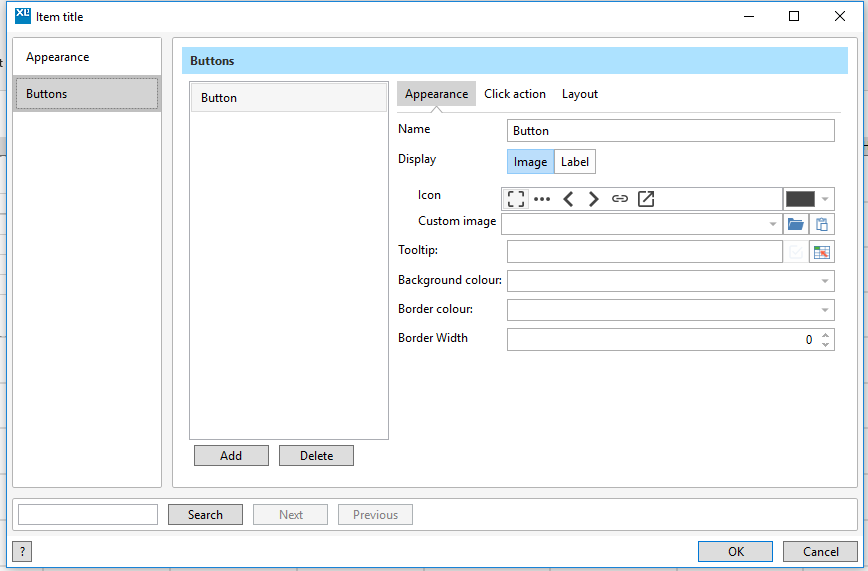
Task: Select the open-in-new-window icon
Action: (646, 199)
